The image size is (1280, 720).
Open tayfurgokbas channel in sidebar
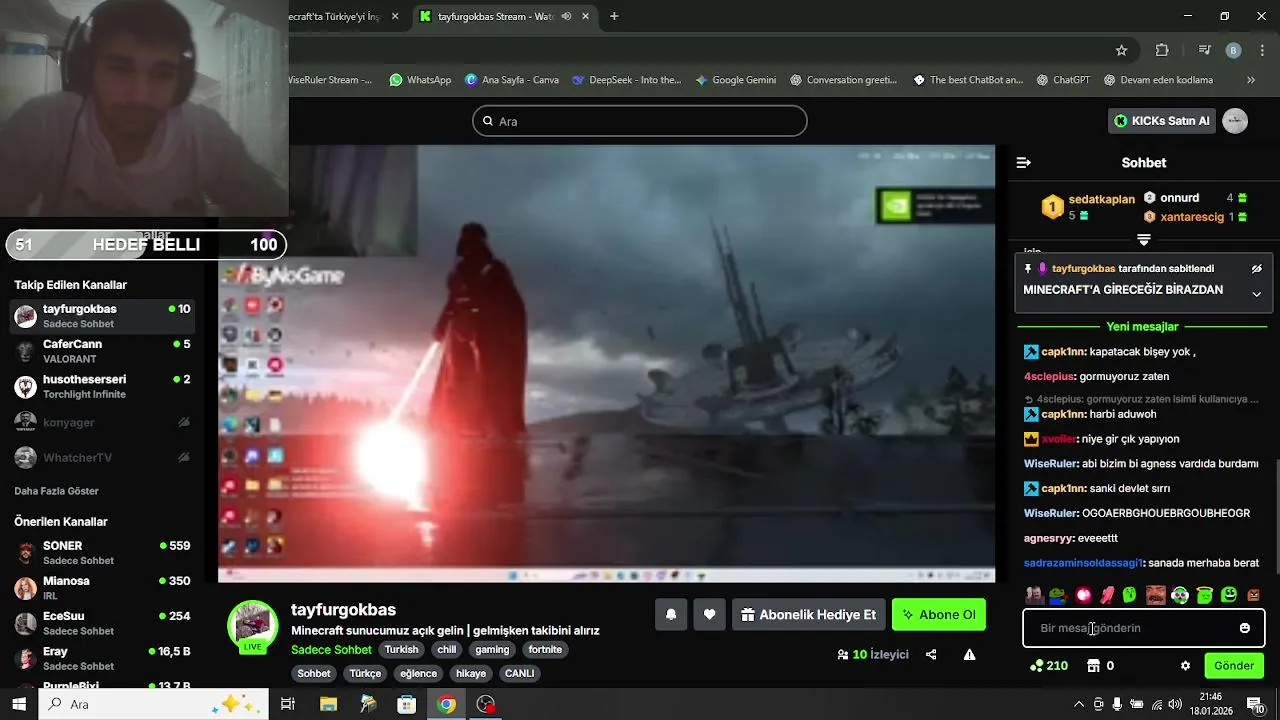pos(102,316)
